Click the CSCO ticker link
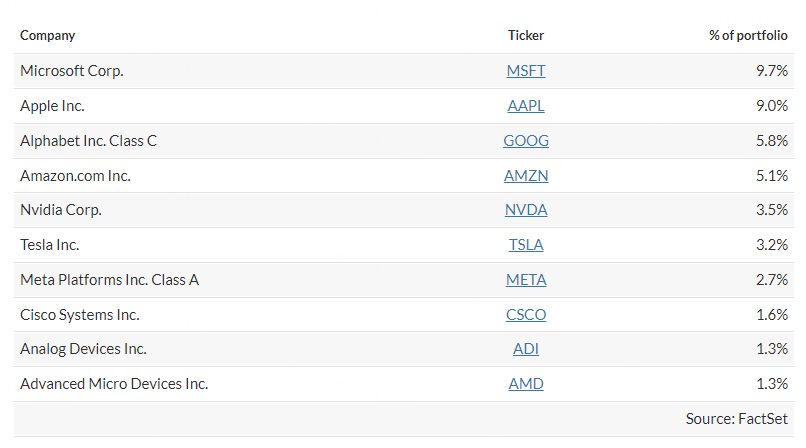This screenshot has width=806, height=448. click(x=526, y=315)
